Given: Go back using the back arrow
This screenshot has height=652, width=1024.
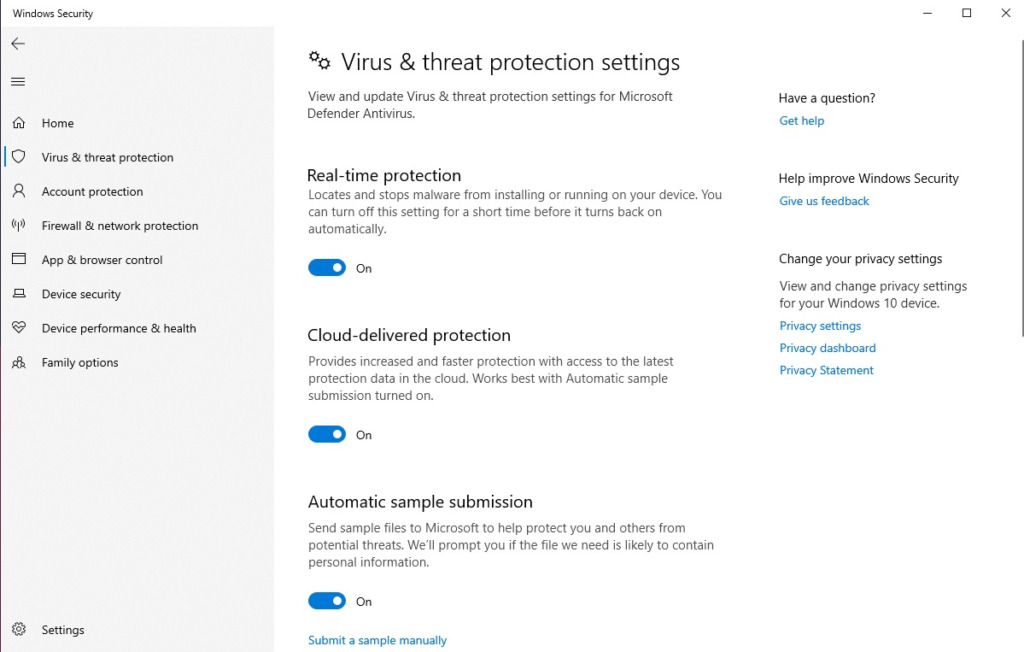Looking at the screenshot, I should tap(18, 44).
